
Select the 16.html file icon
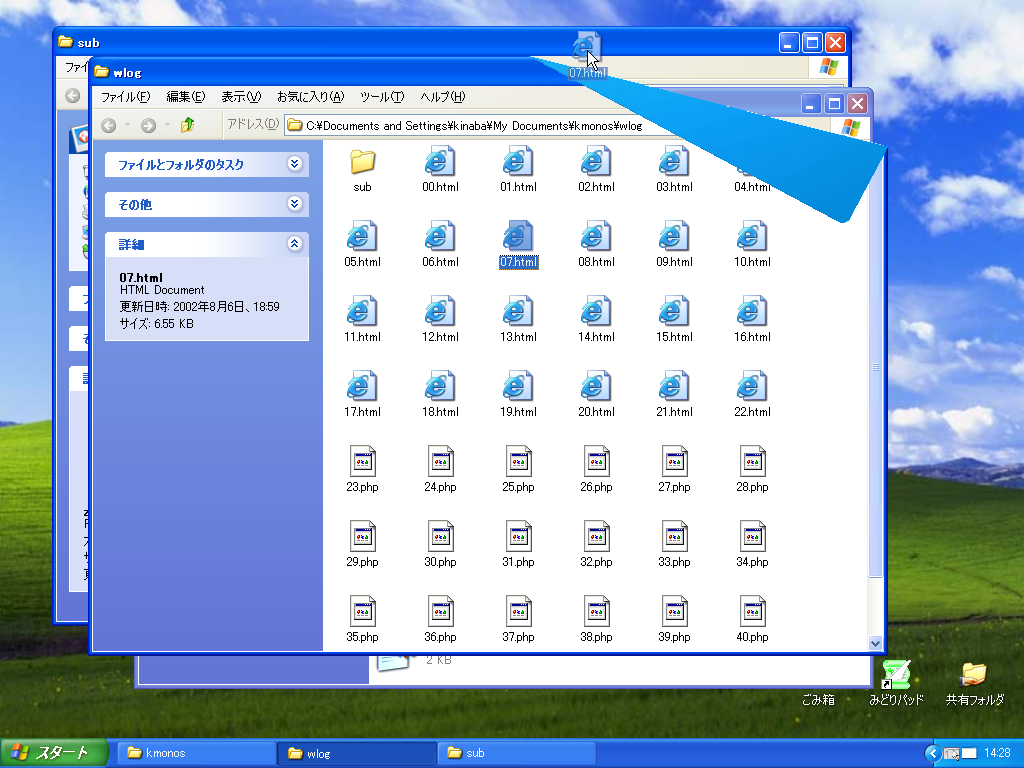coord(752,312)
